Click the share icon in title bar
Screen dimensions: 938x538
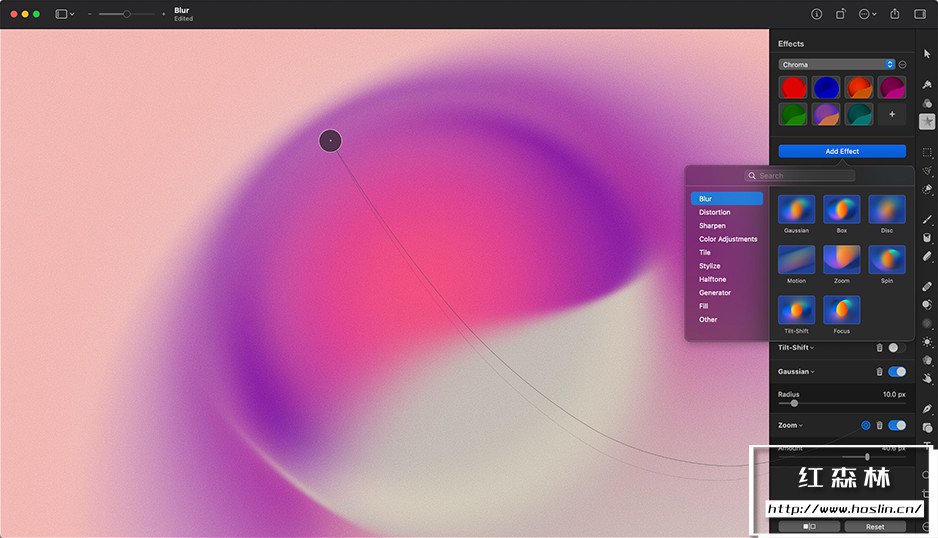click(895, 14)
